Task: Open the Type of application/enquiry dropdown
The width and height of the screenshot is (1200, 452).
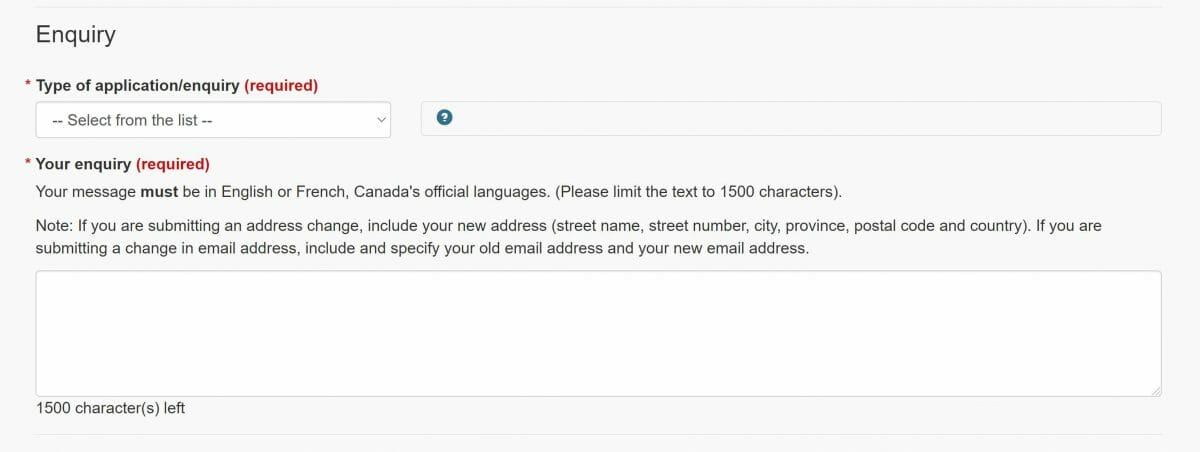Action: pyautogui.click(x=213, y=120)
